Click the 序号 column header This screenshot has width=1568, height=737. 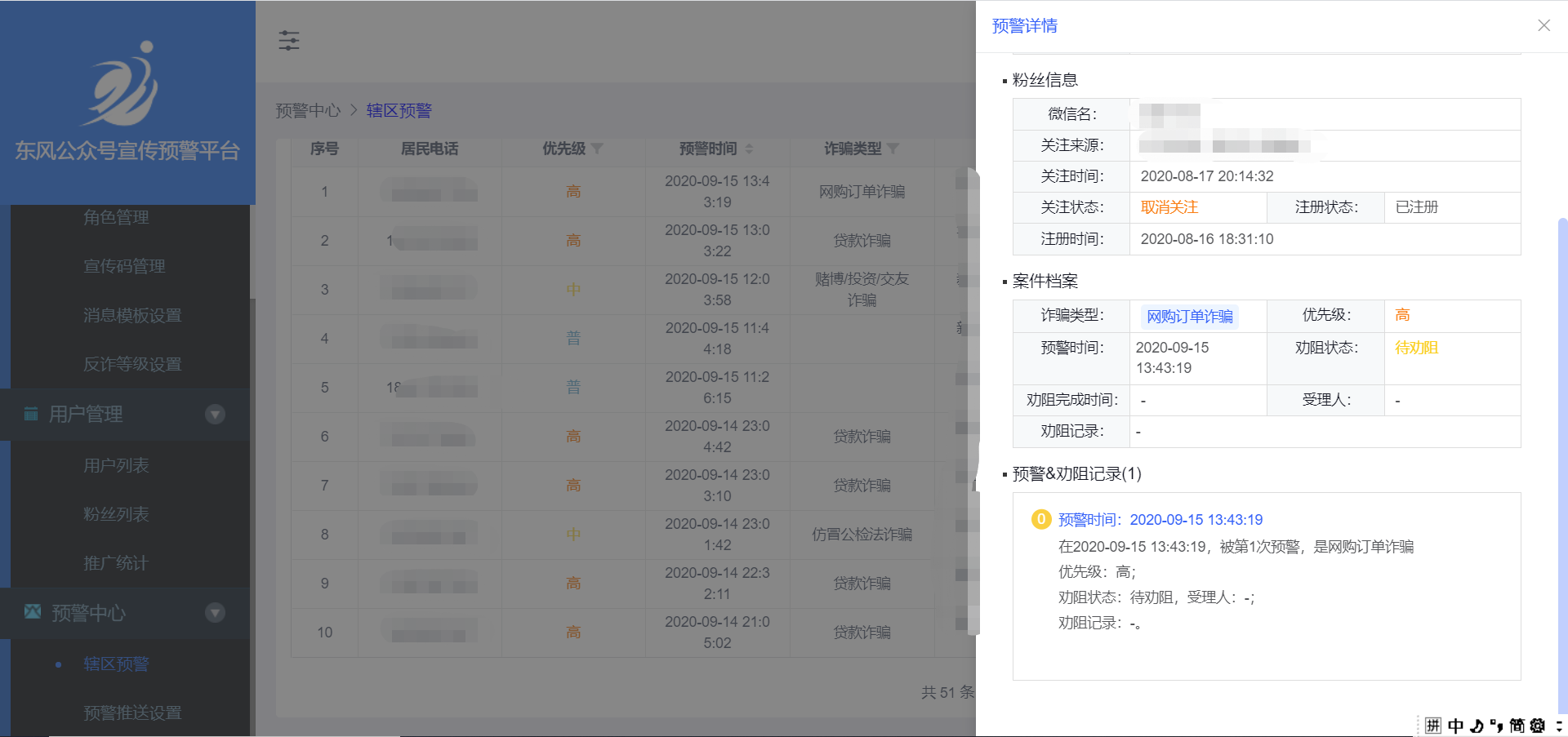324,149
